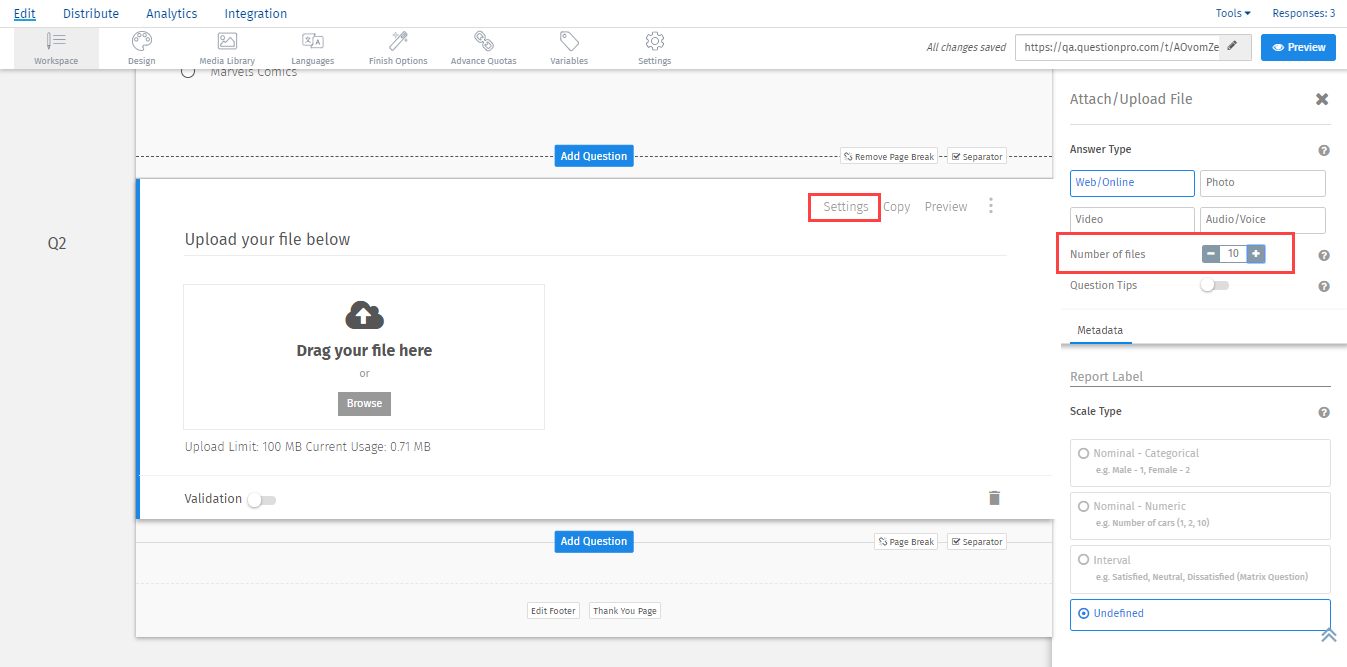Open the Variables tag icon

(x=569, y=47)
